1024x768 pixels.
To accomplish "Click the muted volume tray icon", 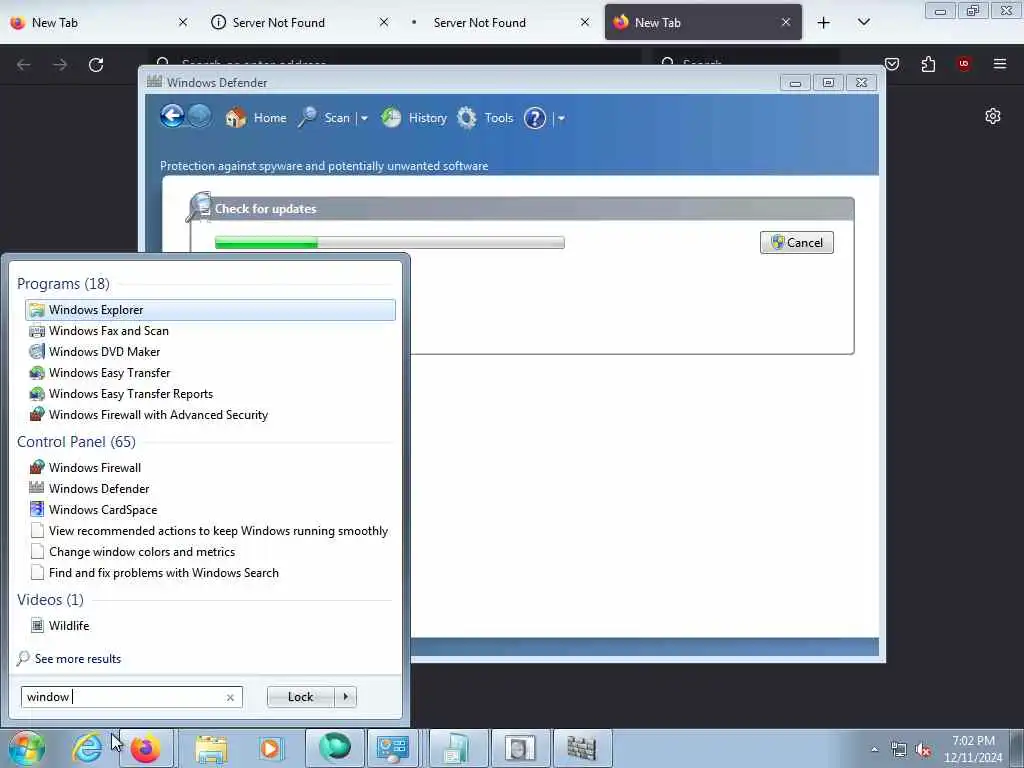I will tap(923, 750).
